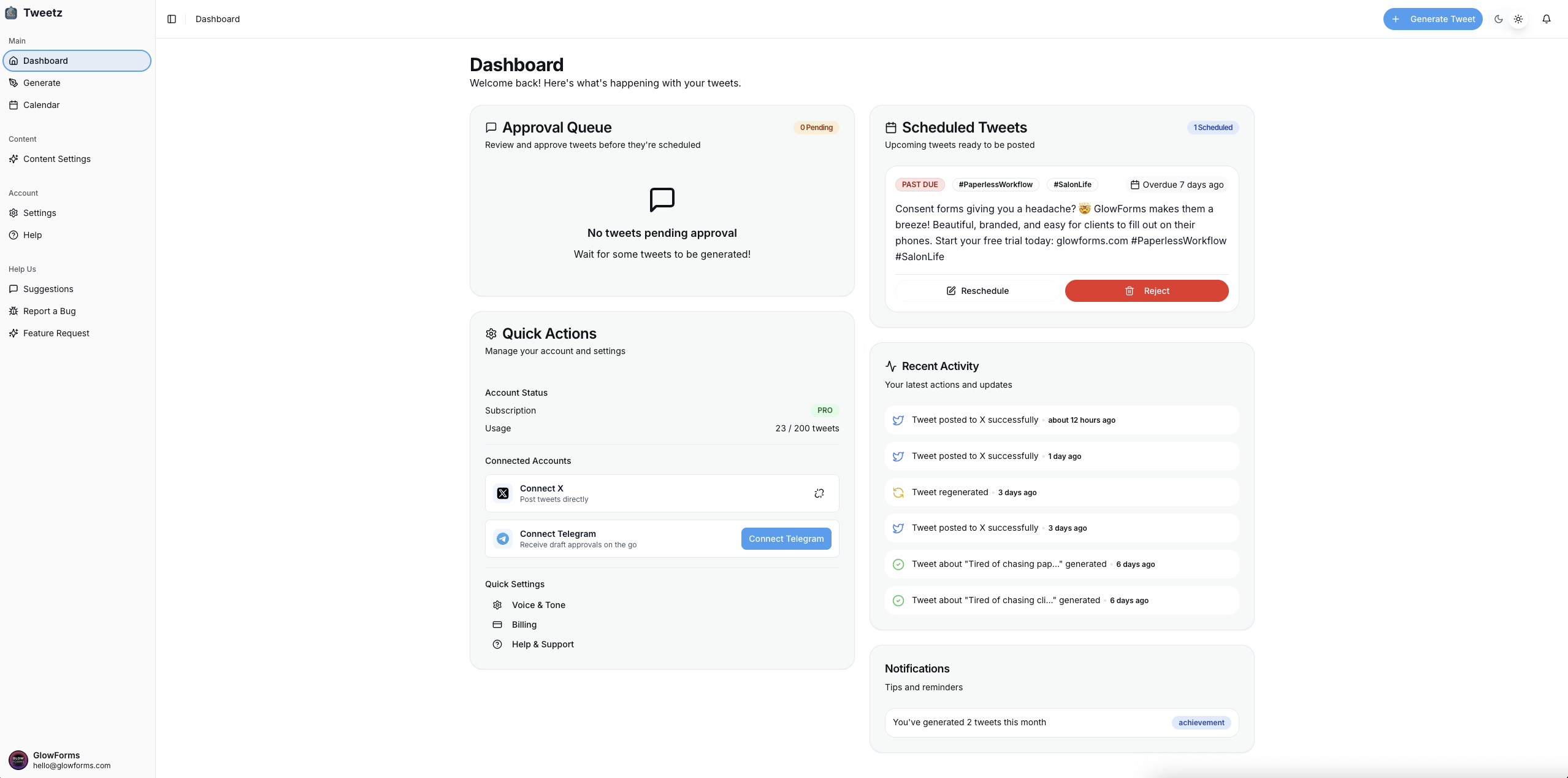Screen dimensions: 1568x778
Task: Open Content Settings page
Action: 56,159
